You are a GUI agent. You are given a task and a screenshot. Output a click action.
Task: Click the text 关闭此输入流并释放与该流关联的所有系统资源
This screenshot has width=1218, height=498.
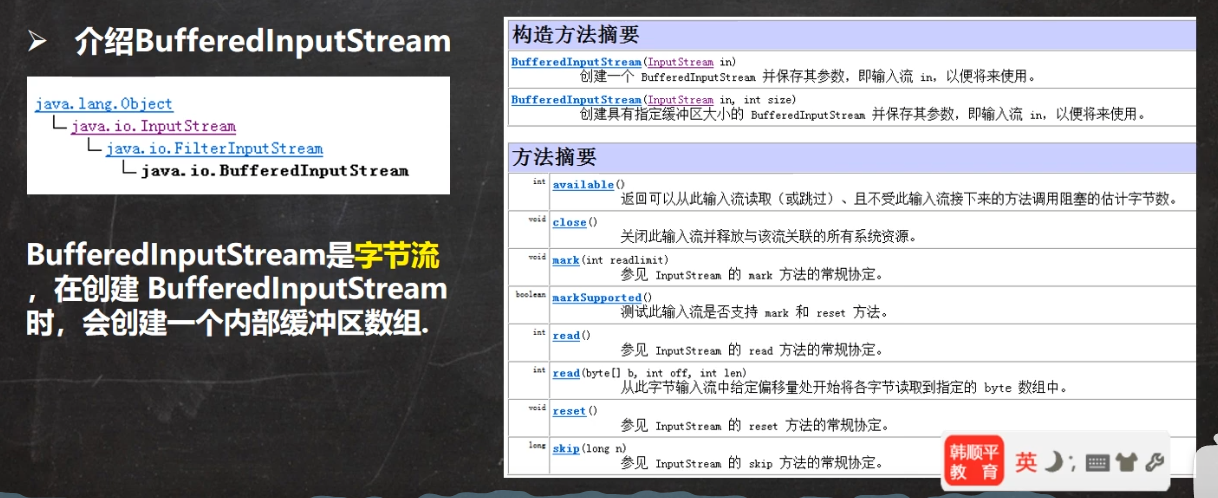769,237
